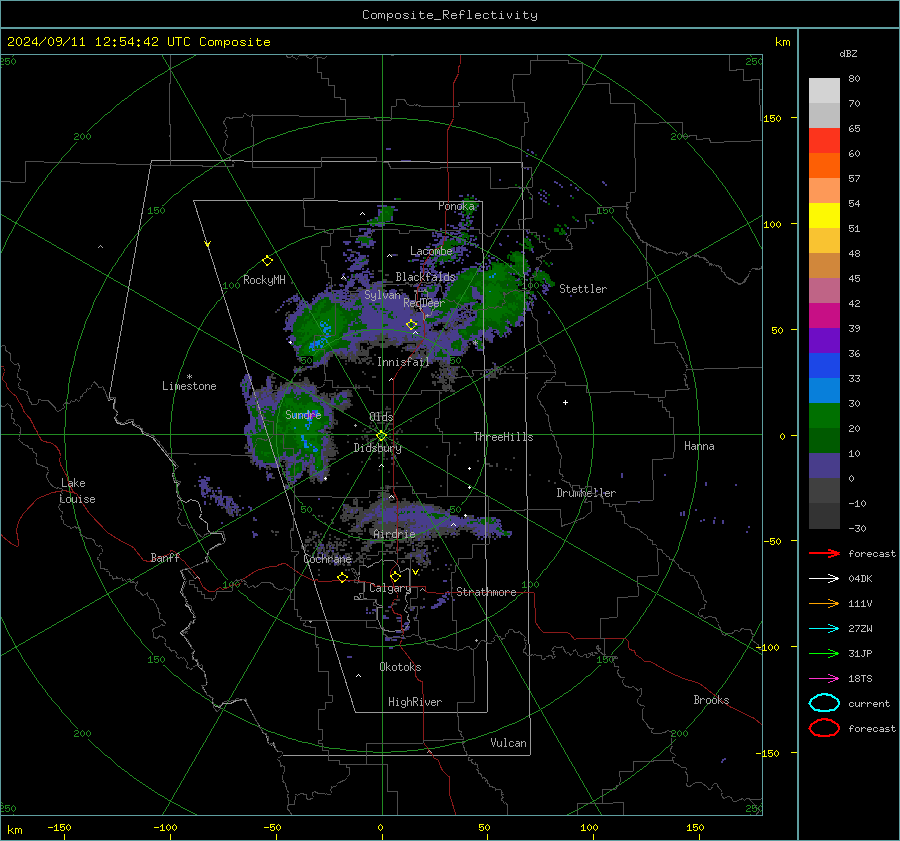Image resolution: width=900 pixels, height=841 pixels.
Task: Click the light blue 33–30 dBZ legend swatch
Action: 824,390
